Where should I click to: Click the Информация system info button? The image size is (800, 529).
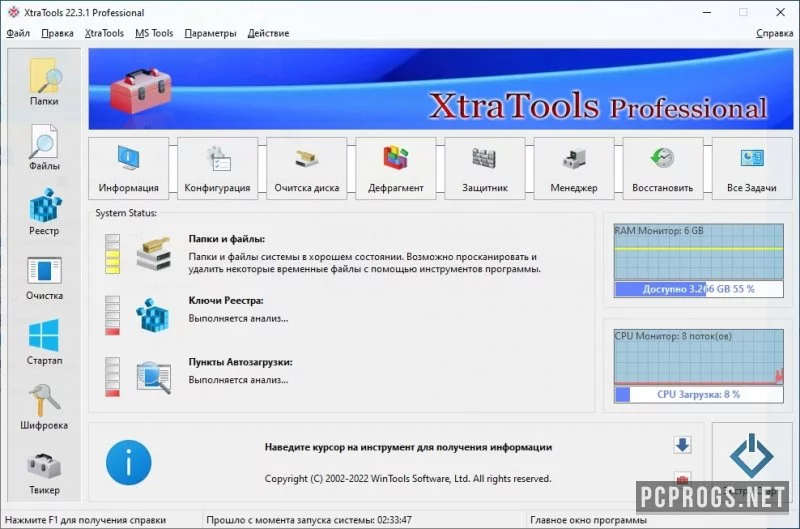129,168
